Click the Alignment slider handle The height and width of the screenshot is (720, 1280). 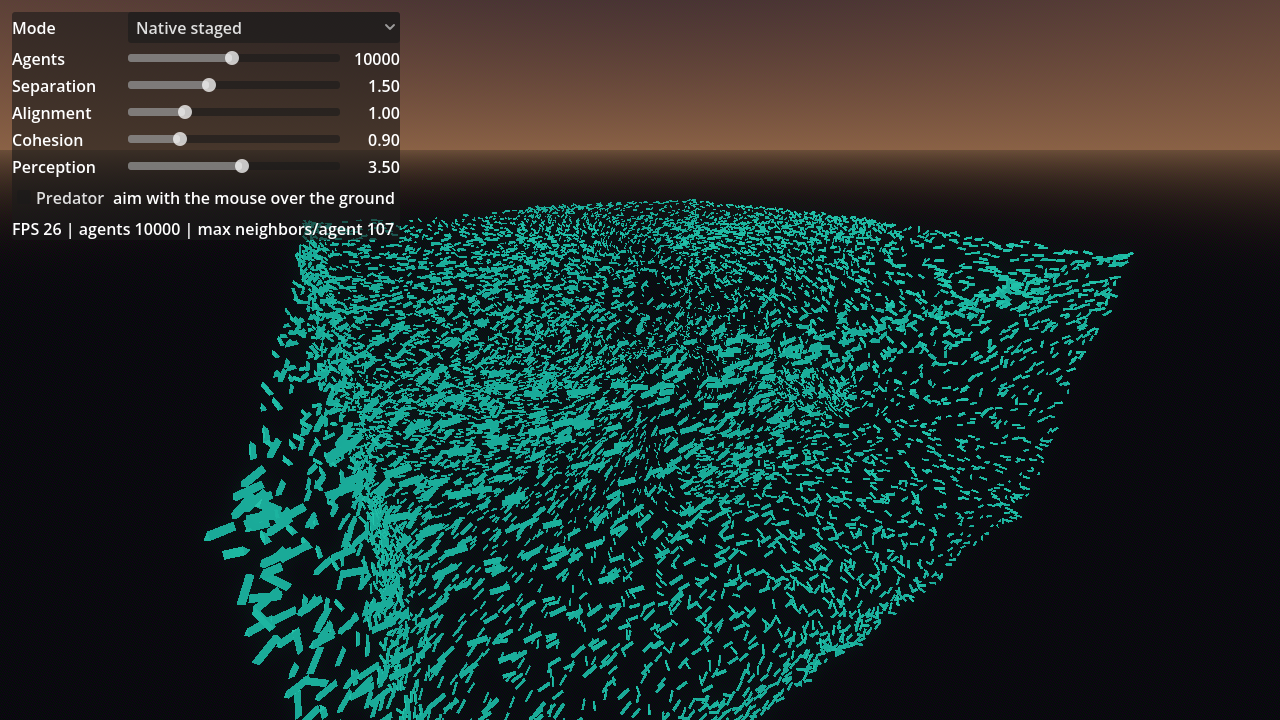[185, 112]
